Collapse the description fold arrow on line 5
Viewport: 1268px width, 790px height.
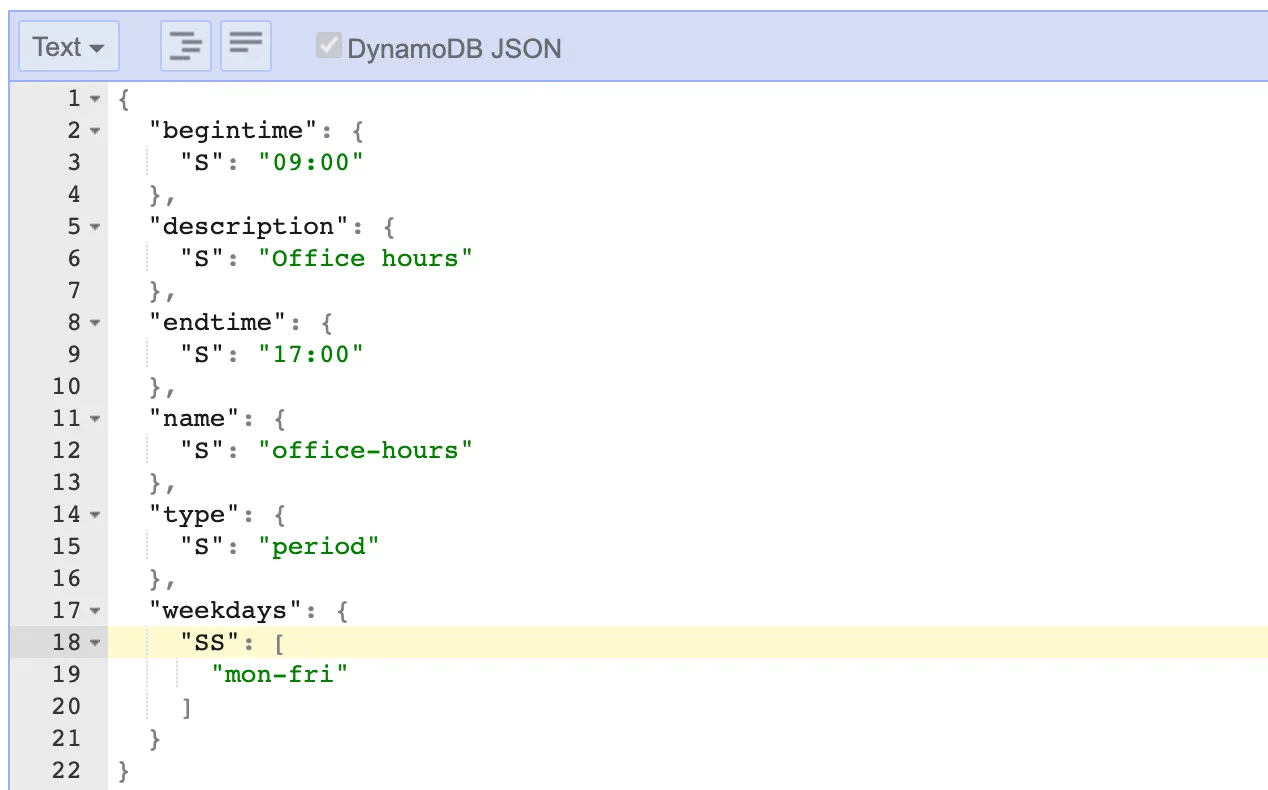point(95,227)
